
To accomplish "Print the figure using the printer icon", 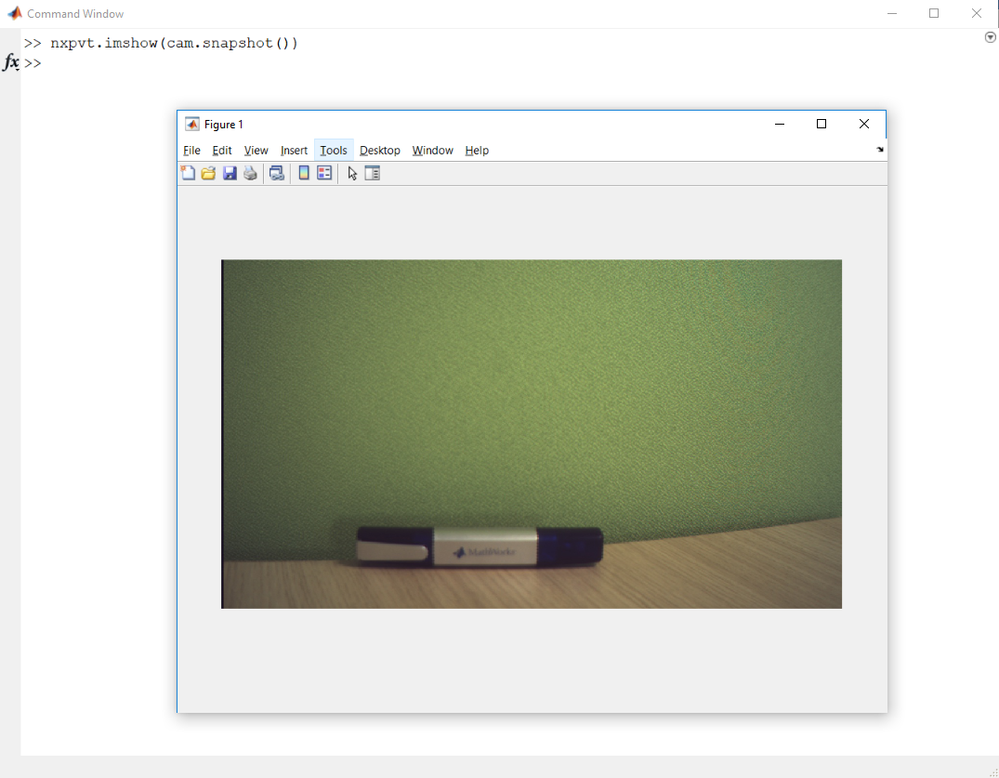I will click(250, 173).
